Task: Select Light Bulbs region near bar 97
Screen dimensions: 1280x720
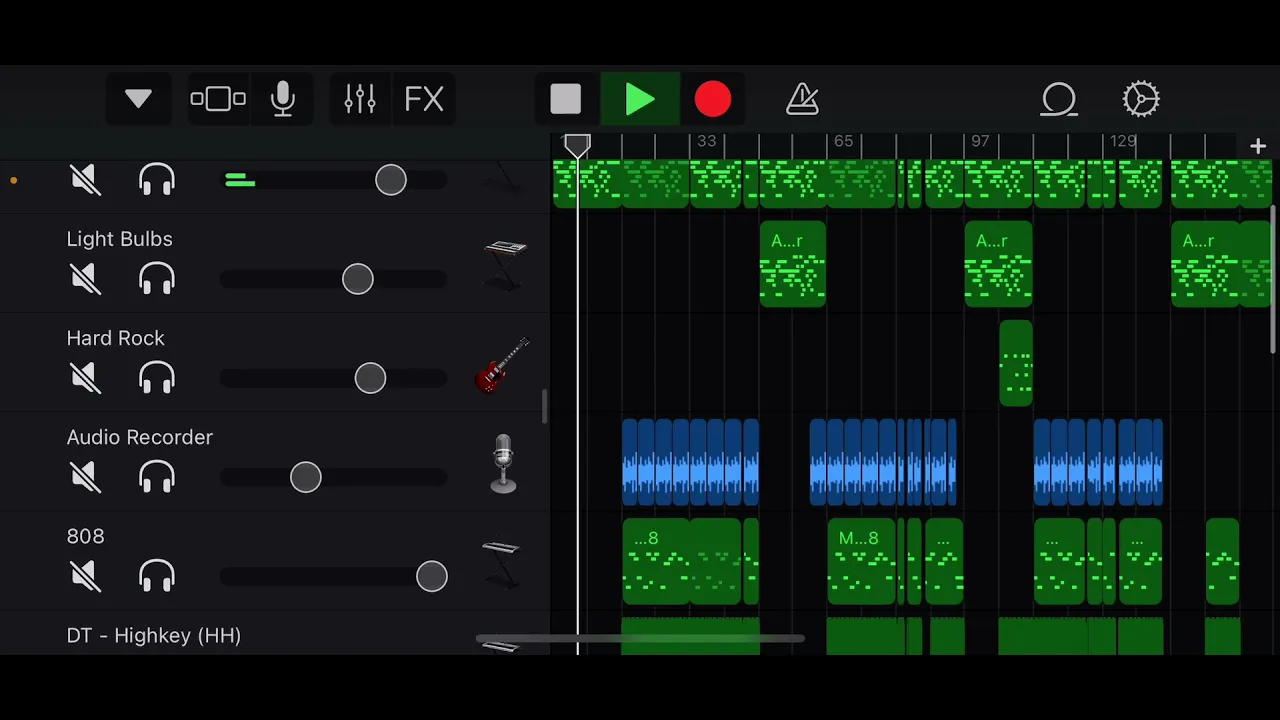Action: [998, 264]
